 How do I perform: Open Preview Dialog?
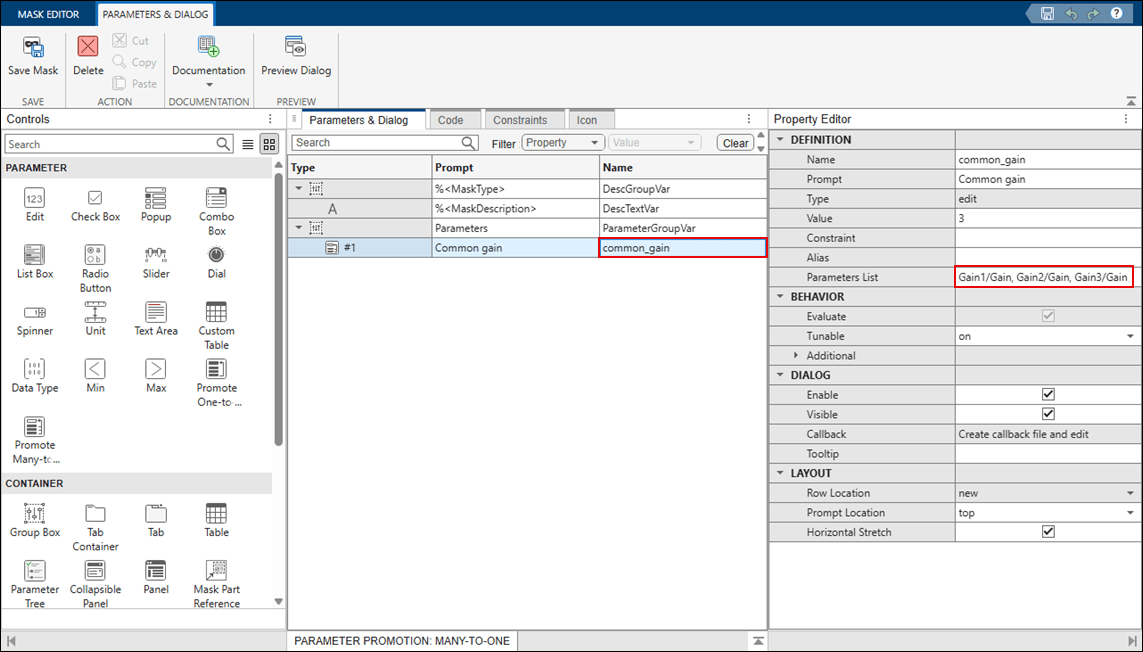[296, 57]
